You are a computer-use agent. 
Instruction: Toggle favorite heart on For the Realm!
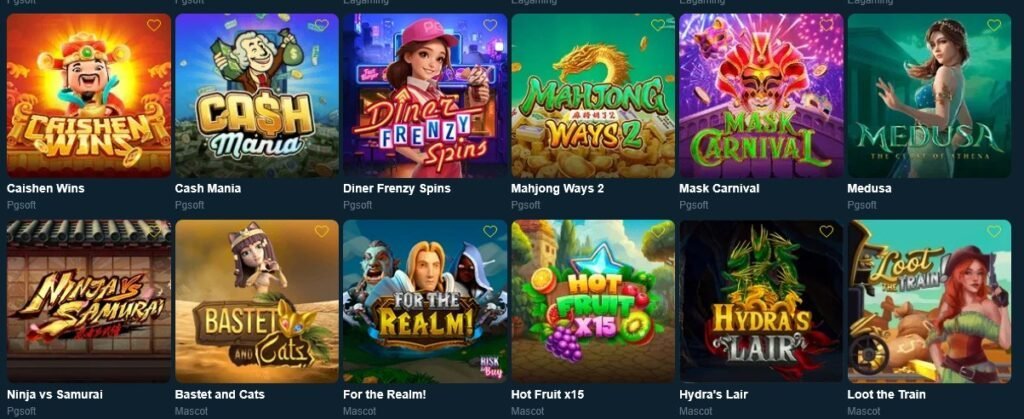click(x=490, y=232)
